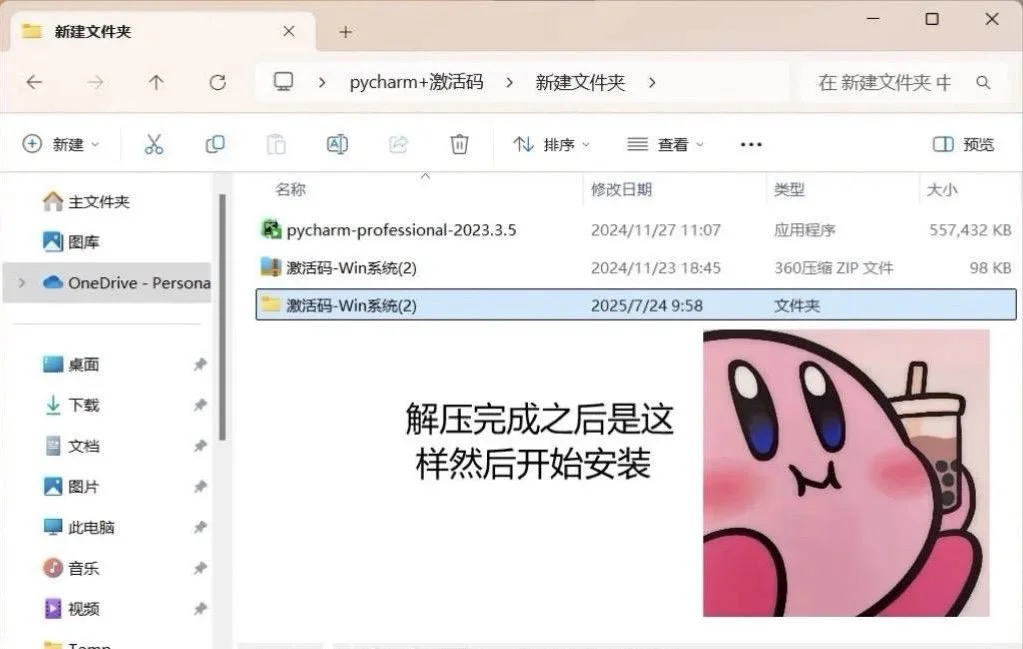Viewport: 1023px width, 649px height.
Task: Click the back navigation arrow
Action: point(35,83)
